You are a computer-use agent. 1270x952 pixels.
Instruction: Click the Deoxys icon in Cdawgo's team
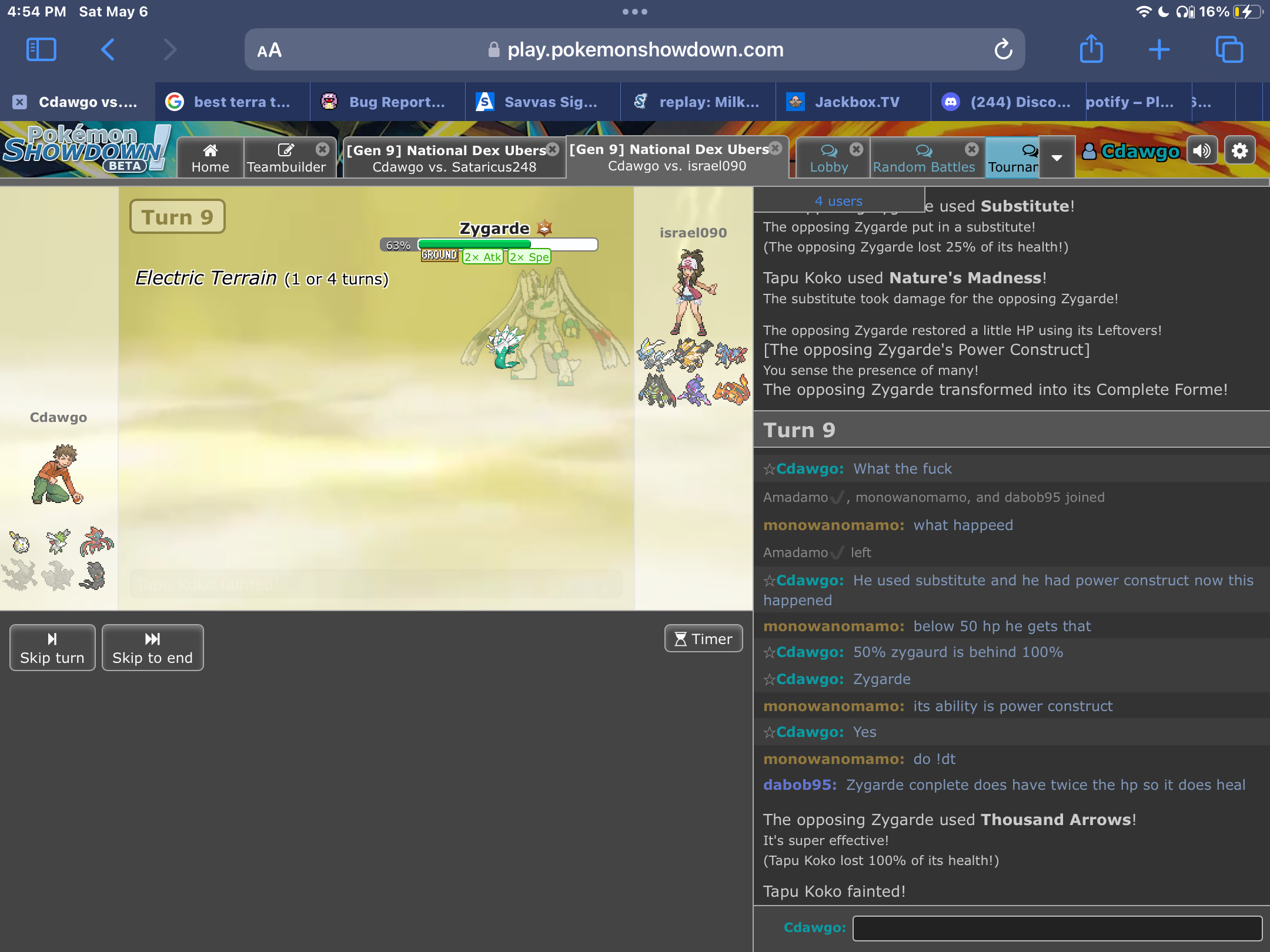tap(96, 542)
